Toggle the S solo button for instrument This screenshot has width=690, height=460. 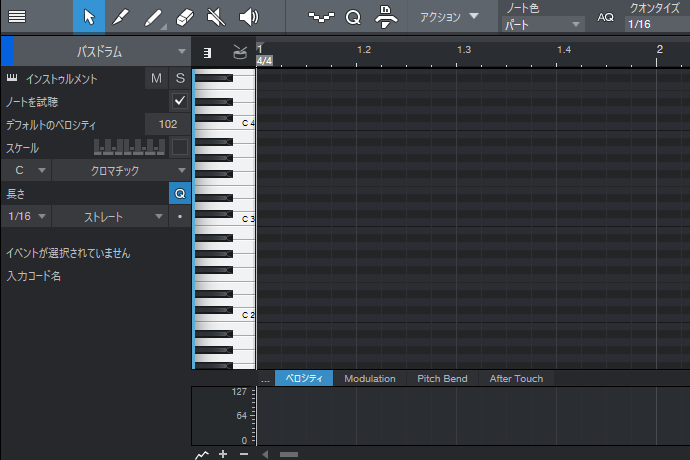(180, 78)
